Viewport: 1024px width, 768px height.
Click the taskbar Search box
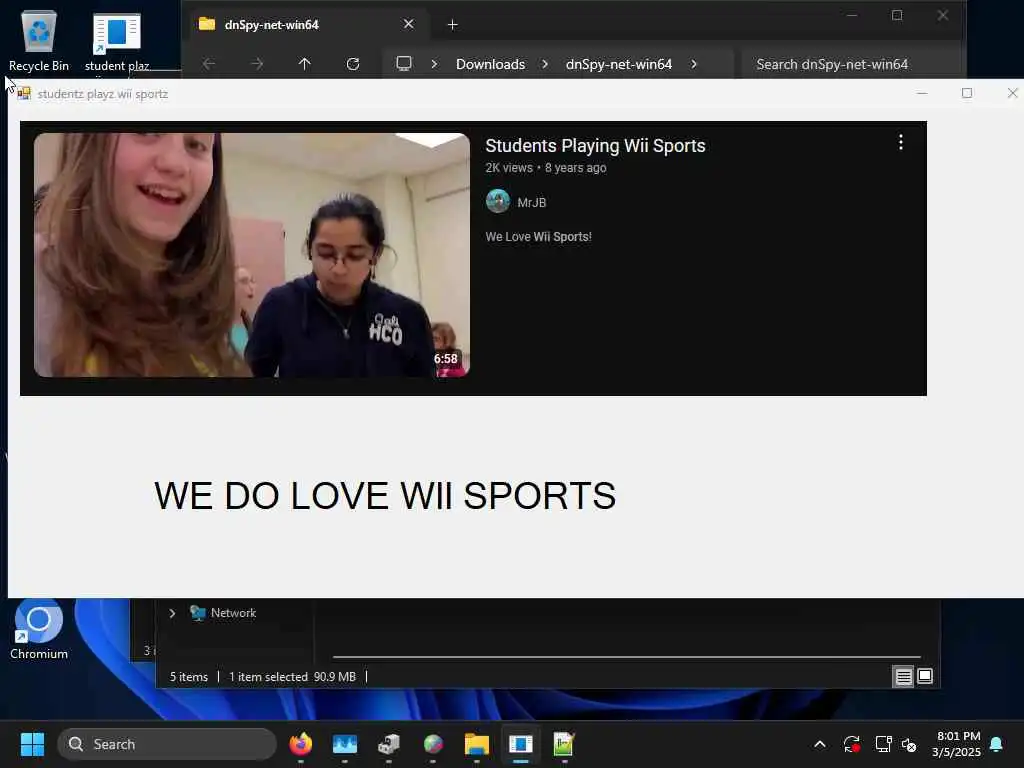click(167, 744)
